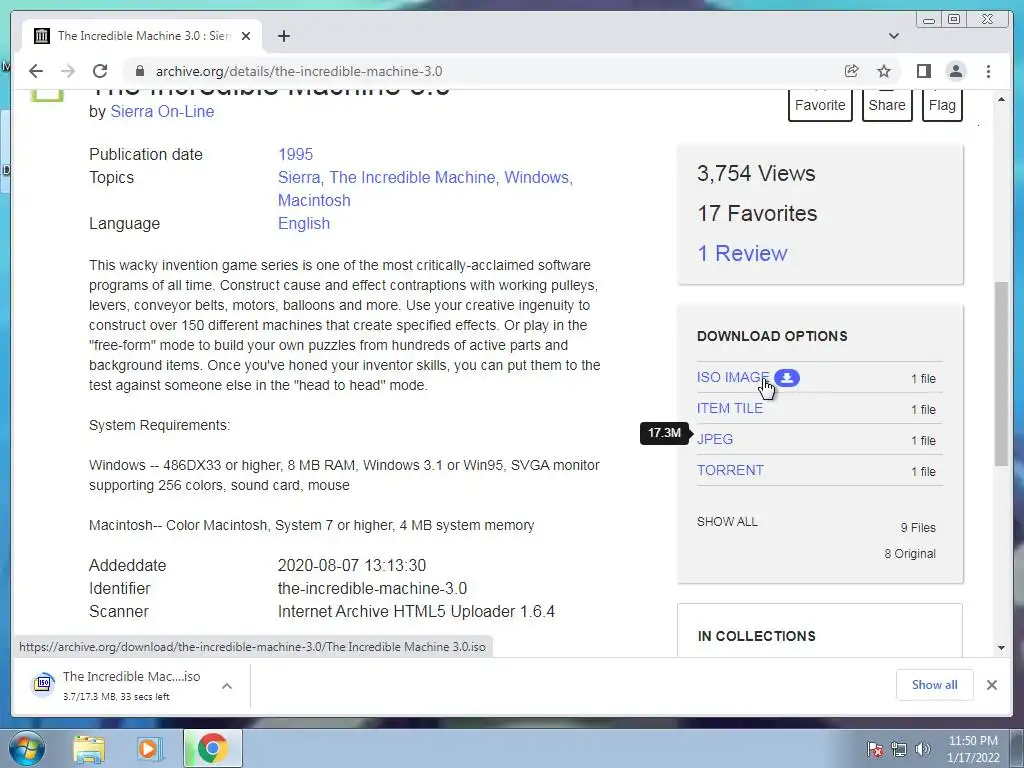Bookmark this page with the star
This screenshot has width=1024, height=768.
[x=884, y=71]
